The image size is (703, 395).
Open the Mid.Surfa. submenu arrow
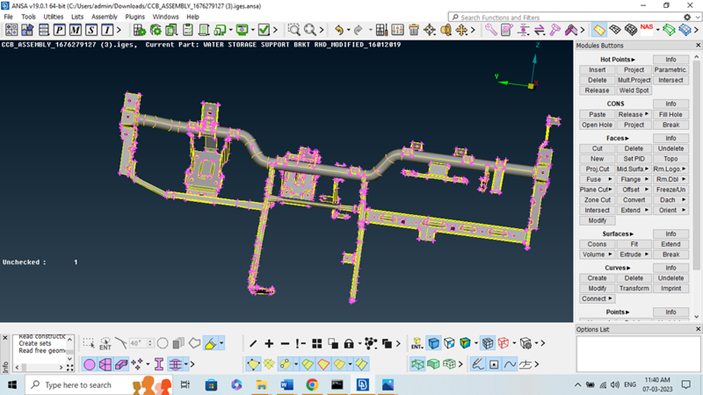click(x=647, y=169)
